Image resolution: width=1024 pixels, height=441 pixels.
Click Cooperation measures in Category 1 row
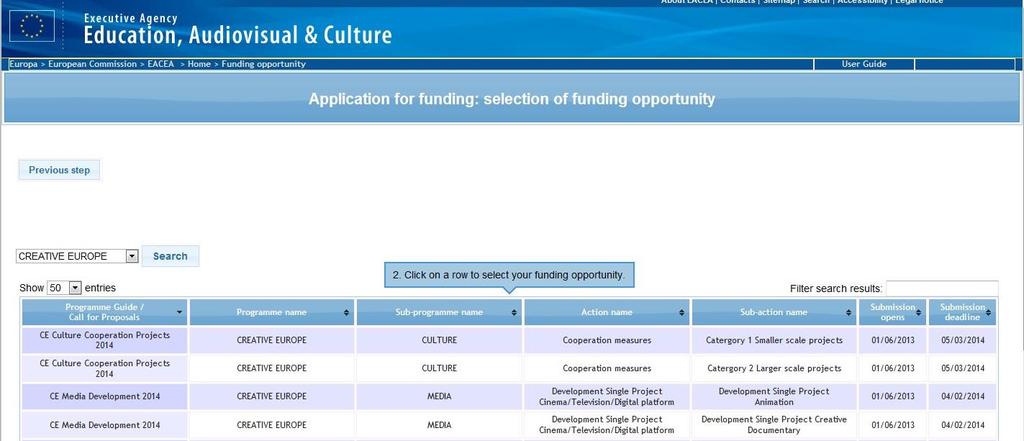pos(607,340)
